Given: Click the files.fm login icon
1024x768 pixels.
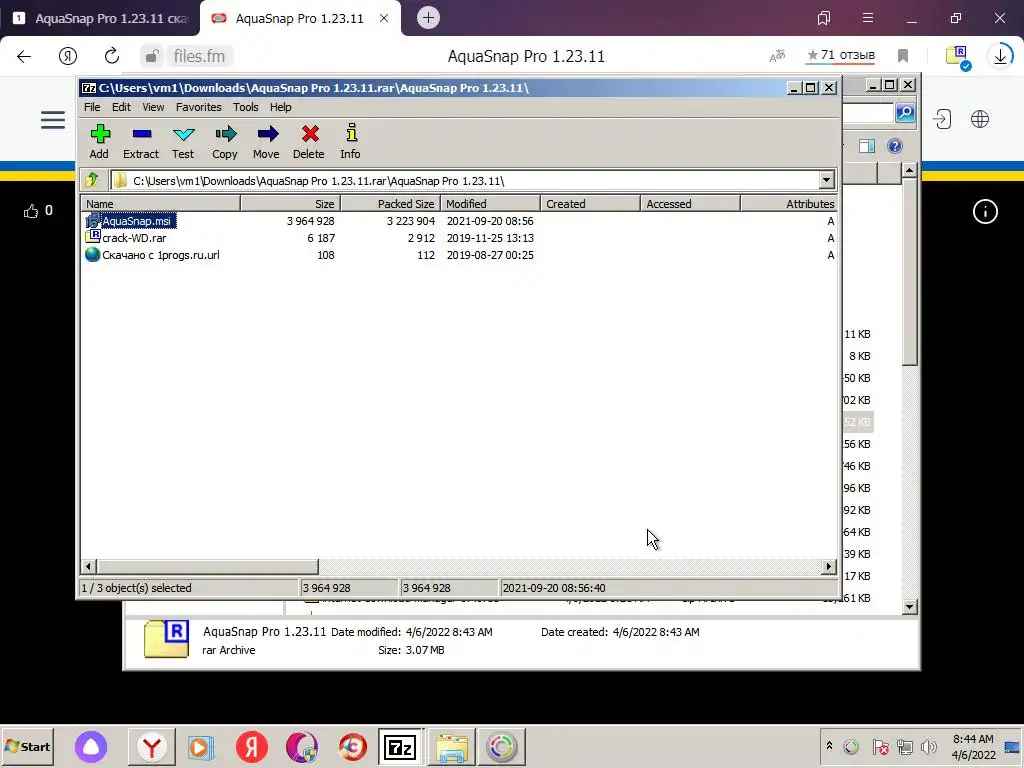Looking at the screenshot, I should 942,119.
